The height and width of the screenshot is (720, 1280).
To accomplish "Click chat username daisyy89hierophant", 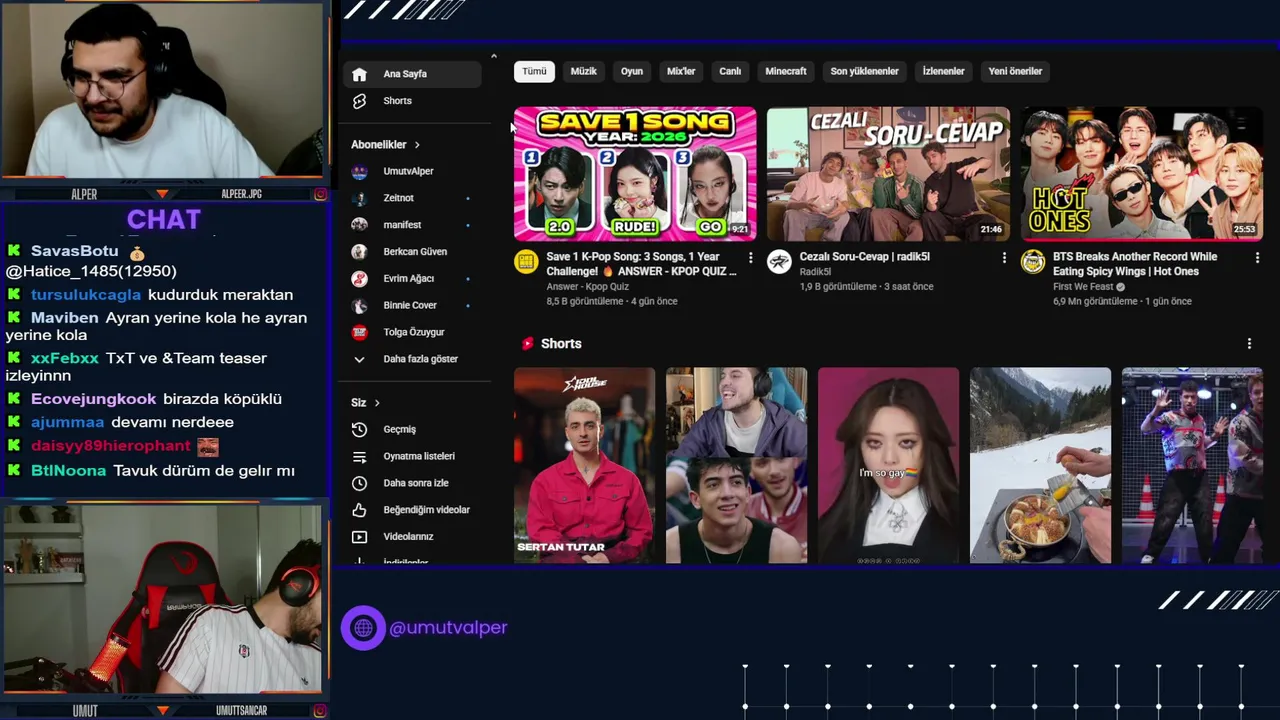I will coord(111,446).
